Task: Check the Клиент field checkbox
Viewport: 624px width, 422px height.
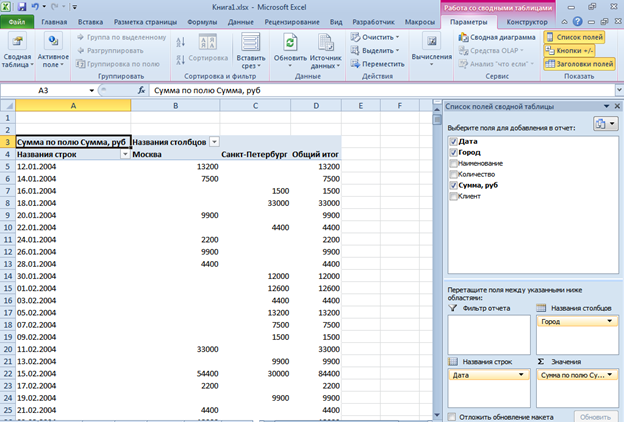Action: tap(455, 196)
